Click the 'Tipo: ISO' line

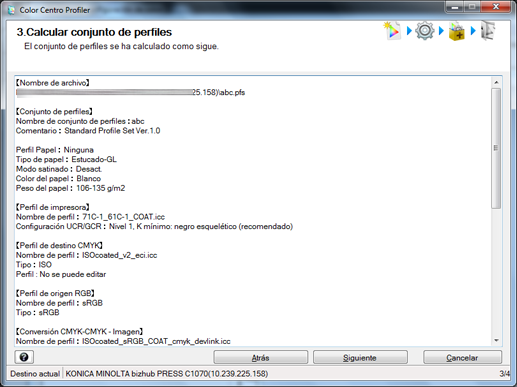coord(34,265)
